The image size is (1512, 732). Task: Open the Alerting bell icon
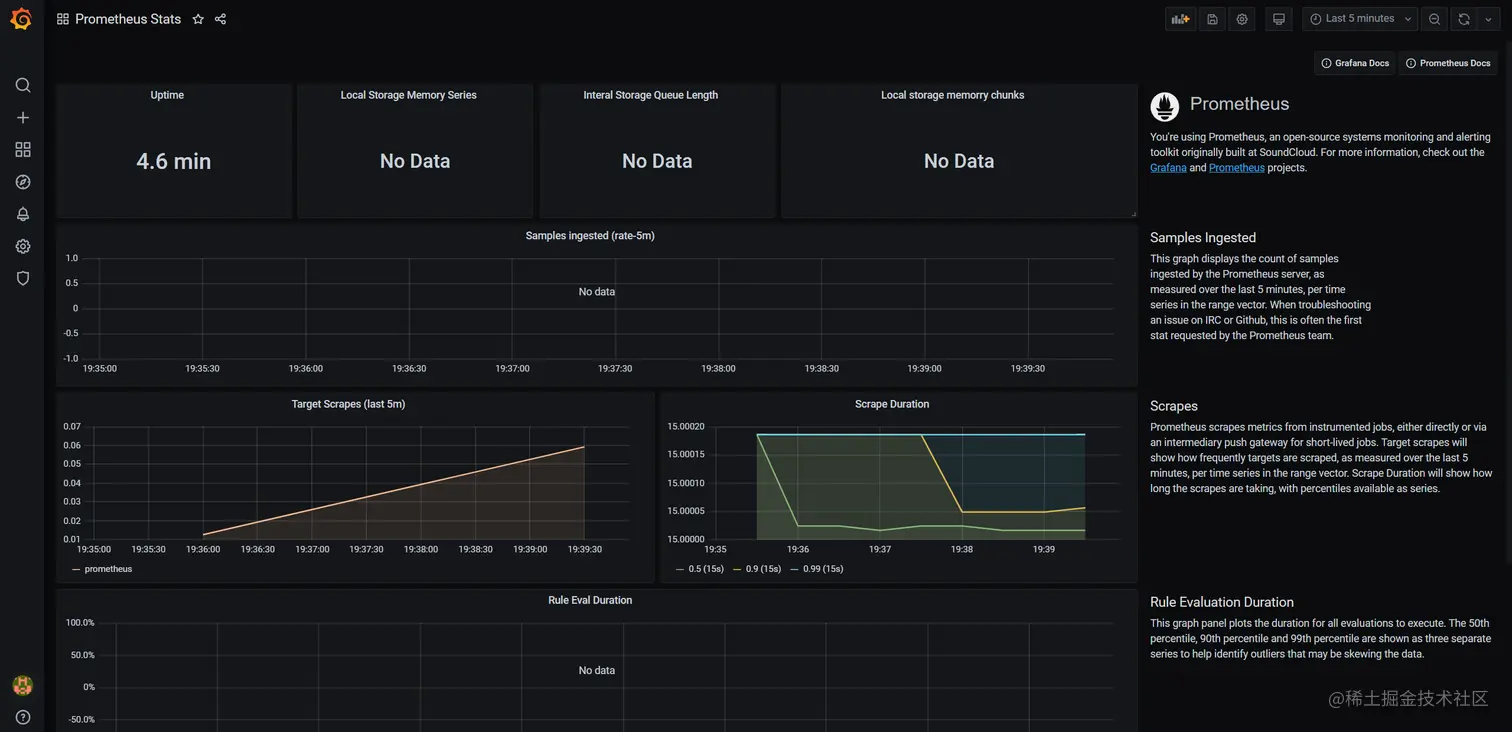pos(23,214)
